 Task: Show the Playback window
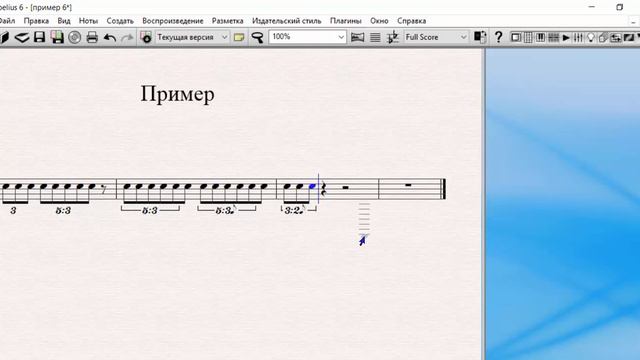point(566,38)
